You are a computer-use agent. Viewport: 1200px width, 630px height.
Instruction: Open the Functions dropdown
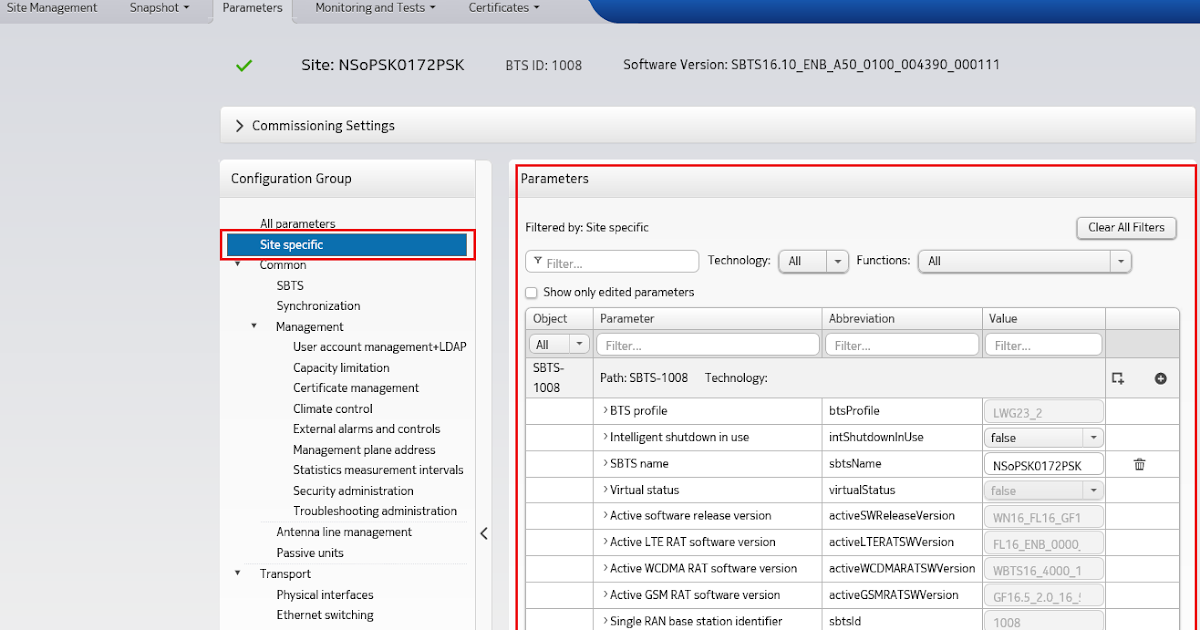(1123, 261)
